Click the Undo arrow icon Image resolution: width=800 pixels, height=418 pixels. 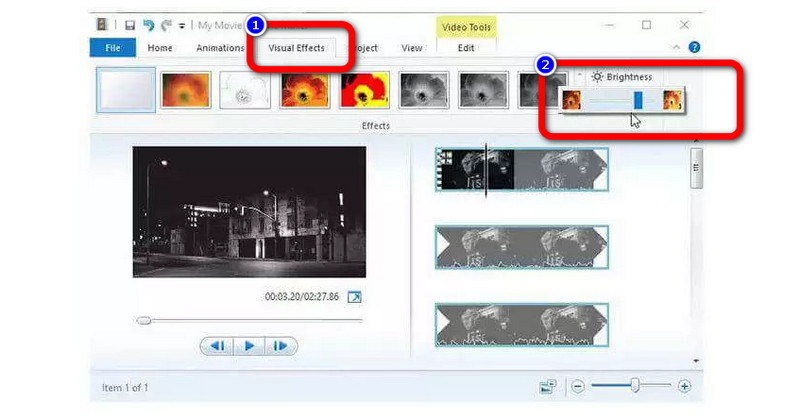(148, 25)
